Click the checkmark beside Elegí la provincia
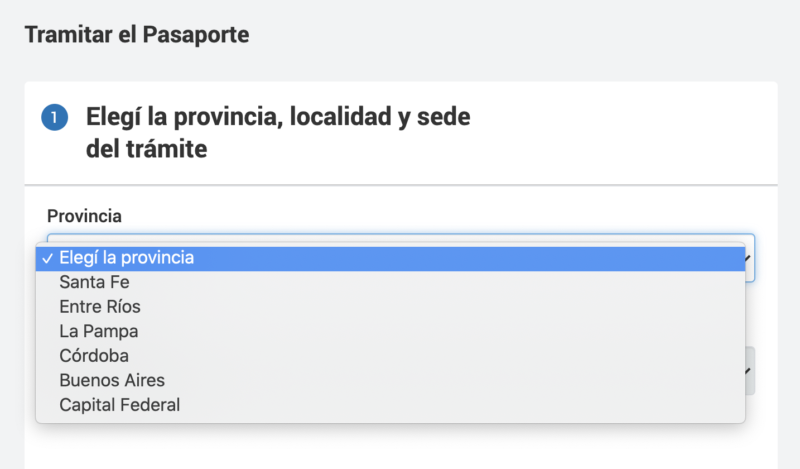This screenshot has height=469, width=800. point(47,259)
